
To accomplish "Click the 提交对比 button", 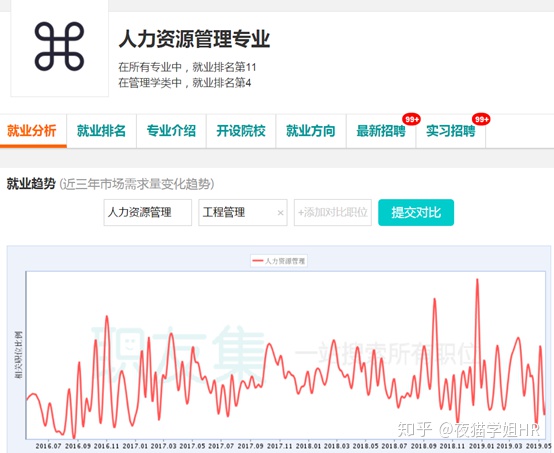I will [416, 212].
